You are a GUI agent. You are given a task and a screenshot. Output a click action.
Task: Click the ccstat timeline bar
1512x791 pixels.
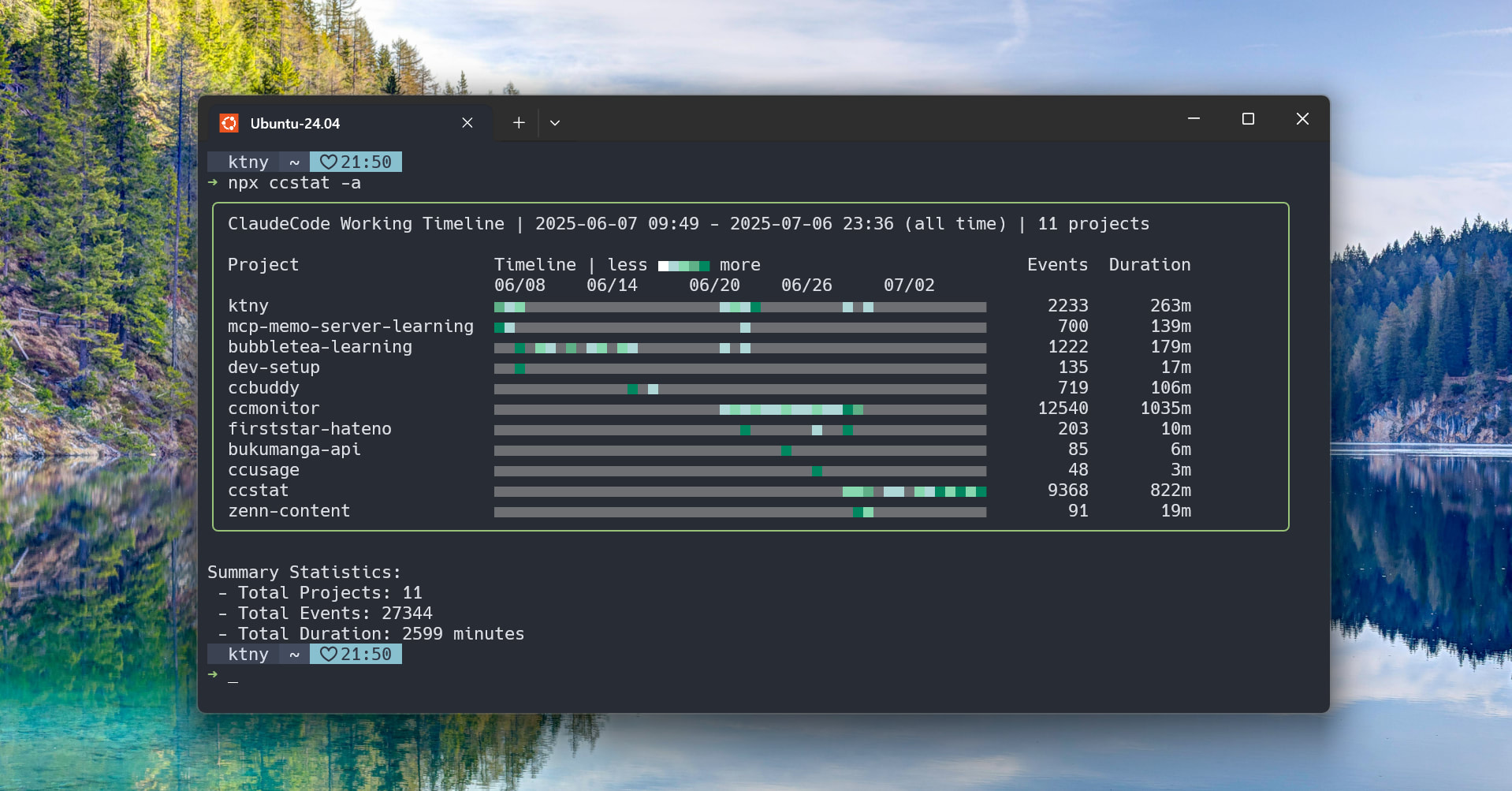(740, 491)
